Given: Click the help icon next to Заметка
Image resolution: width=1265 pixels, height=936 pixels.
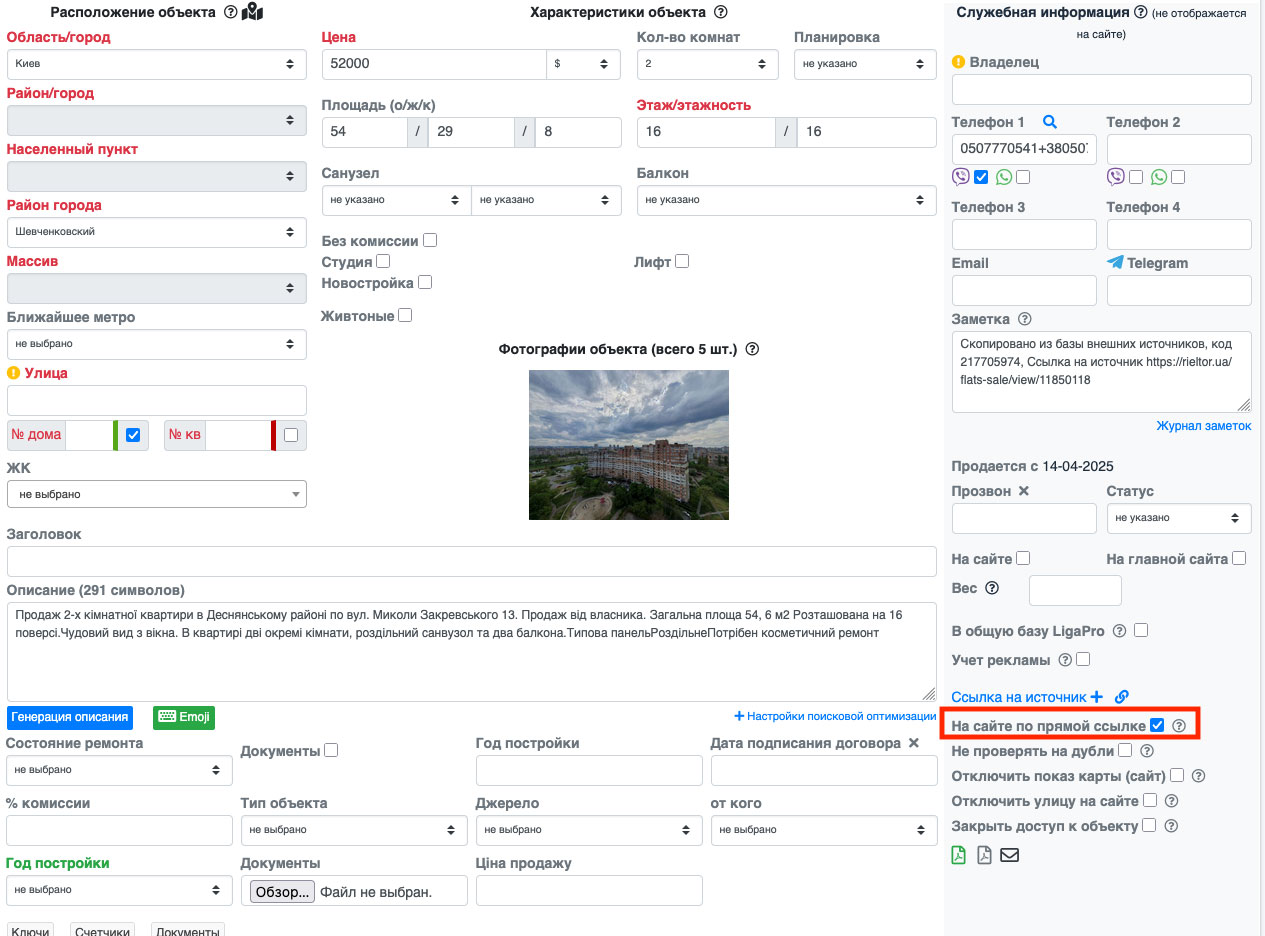Looking at the screenshot, I should click(x=1024, y=319).
